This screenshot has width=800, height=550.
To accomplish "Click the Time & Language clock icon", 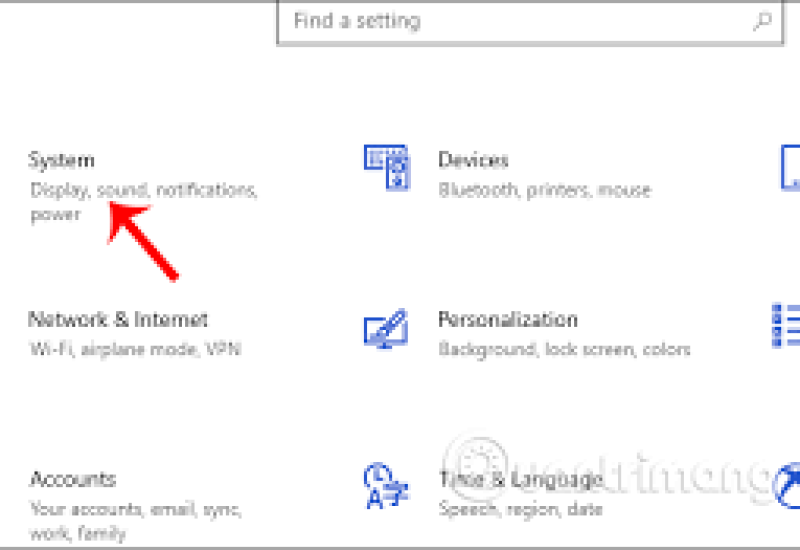I will pyautogui.click(x=383, y=488).
